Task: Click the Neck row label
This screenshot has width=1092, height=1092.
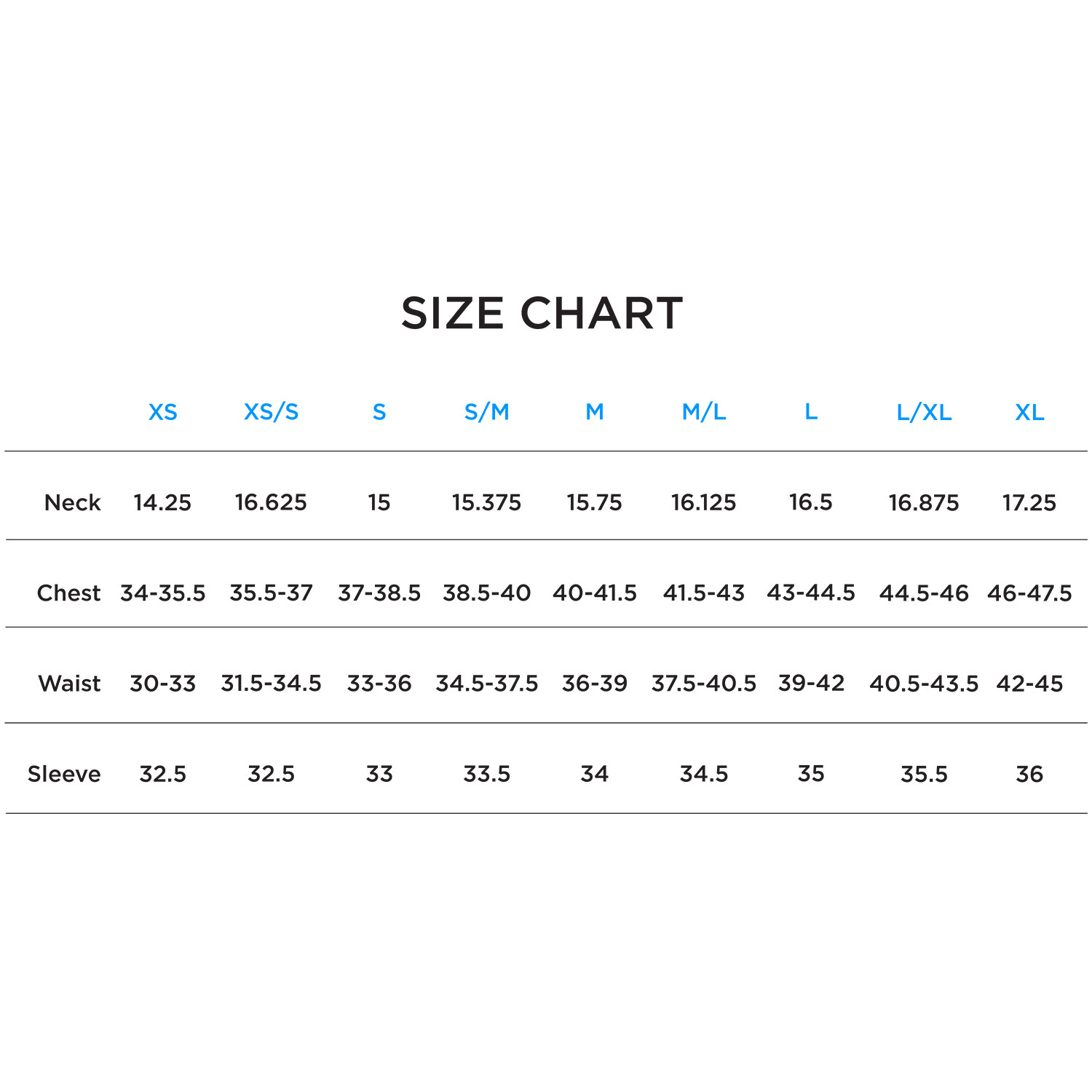Action: pyautogui.click(x=72, y=502)
